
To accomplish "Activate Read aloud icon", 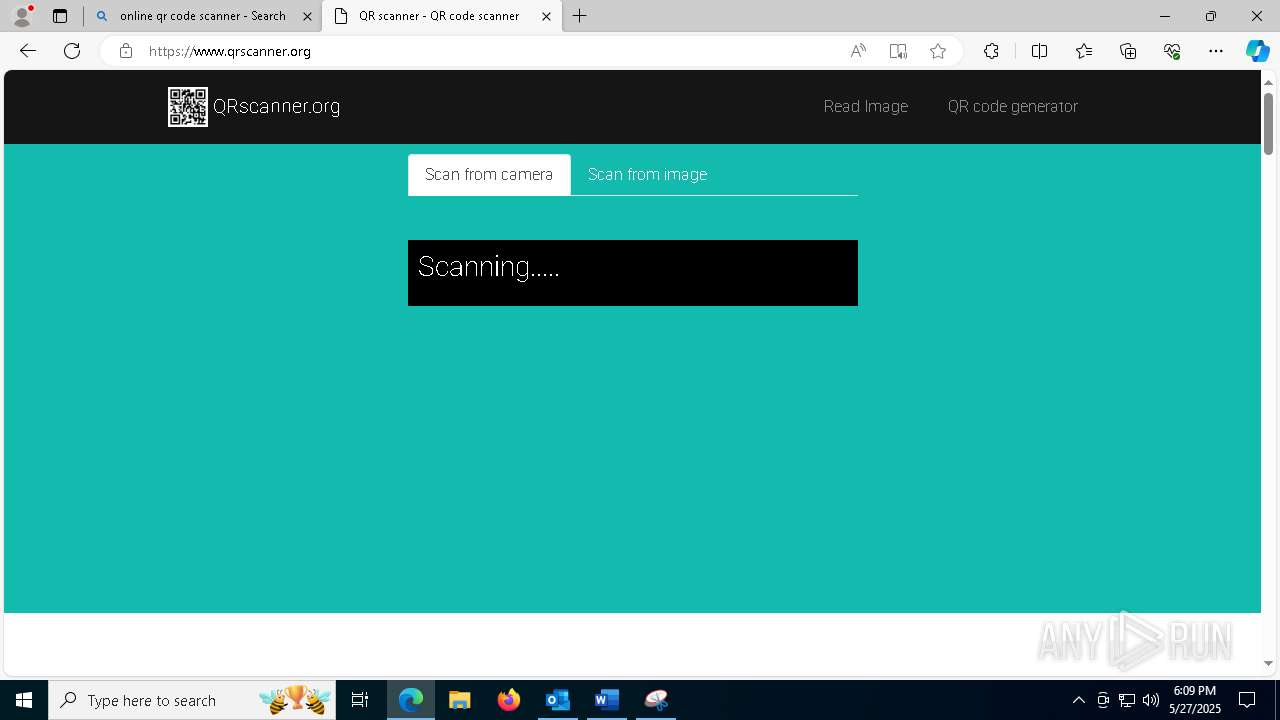I will click(x=858, y=51).
